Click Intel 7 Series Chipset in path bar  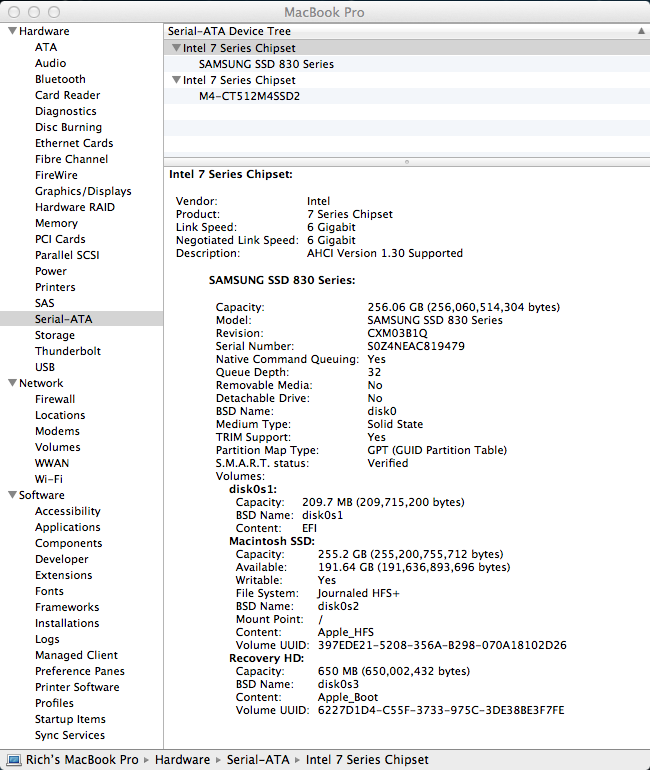point(367,760)
